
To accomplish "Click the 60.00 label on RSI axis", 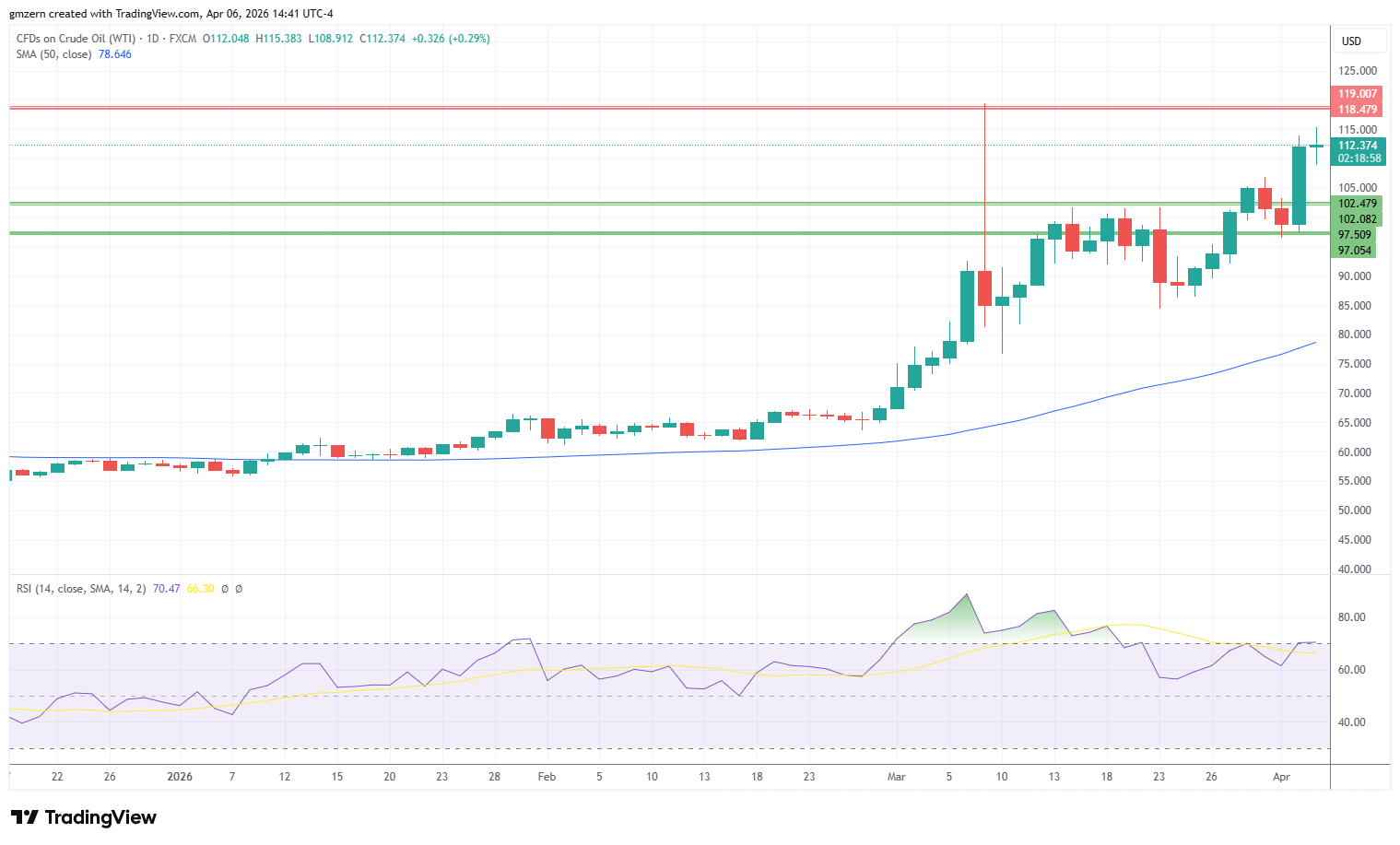I will coord(1352,670).
